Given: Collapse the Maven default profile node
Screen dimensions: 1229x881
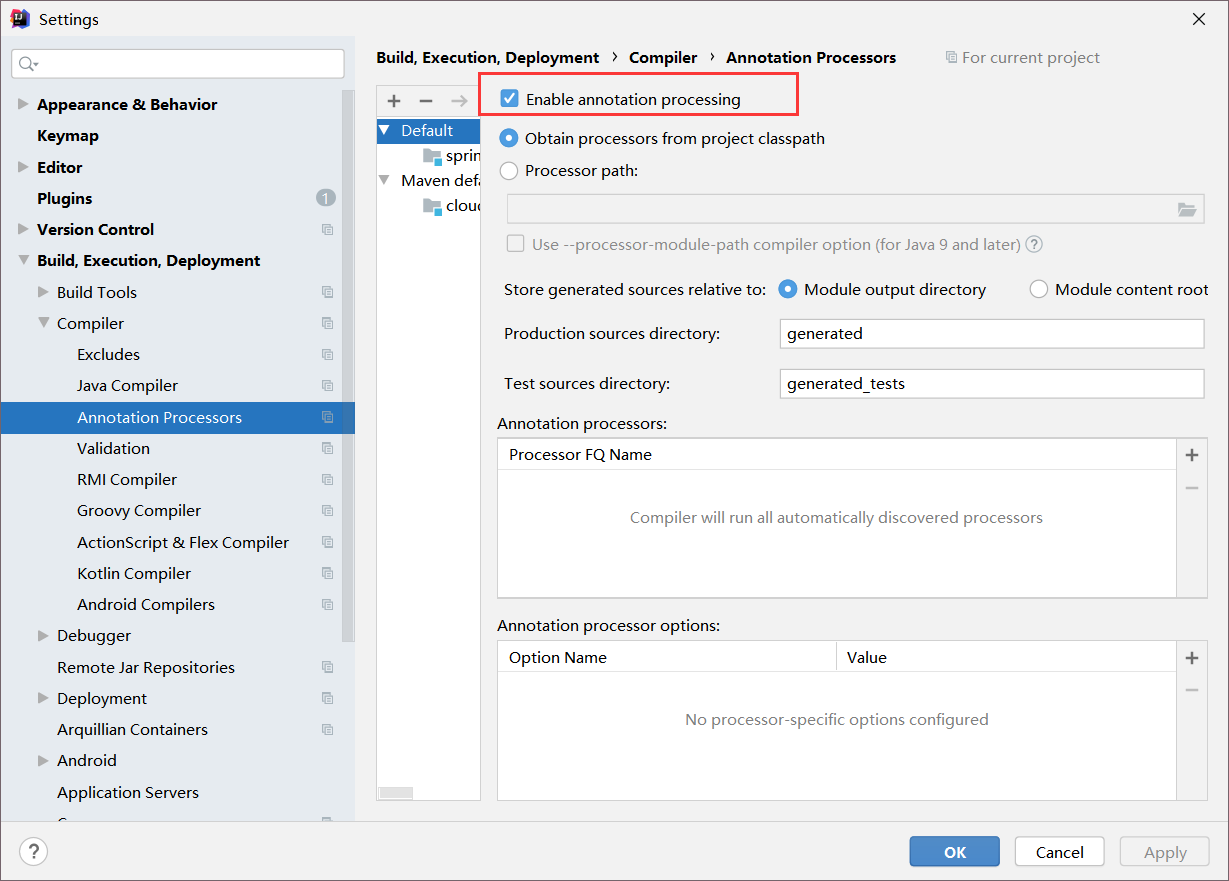Looking at the screenshot, I should click(x=385, y=181).
